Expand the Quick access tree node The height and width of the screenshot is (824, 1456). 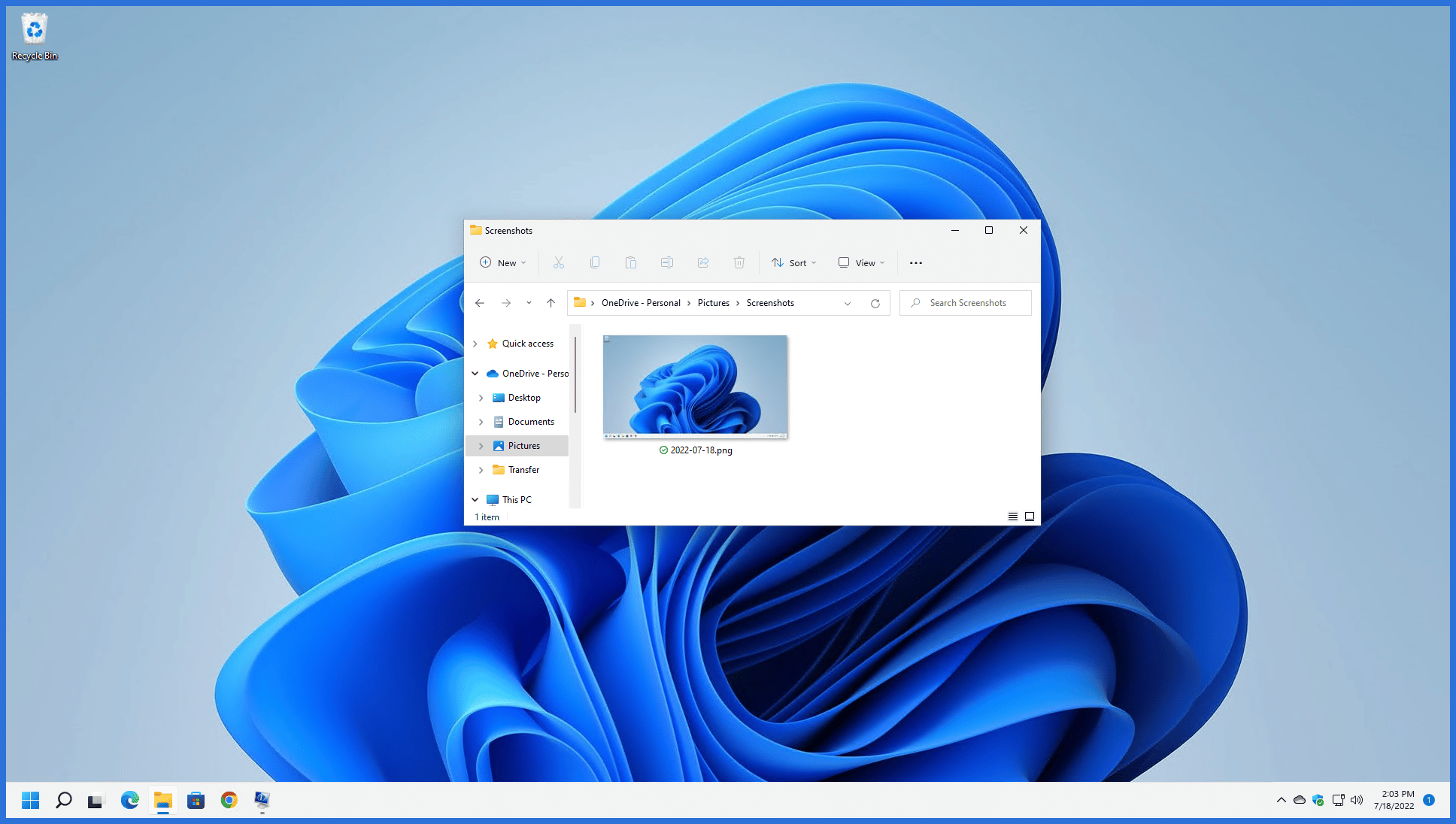475,344
